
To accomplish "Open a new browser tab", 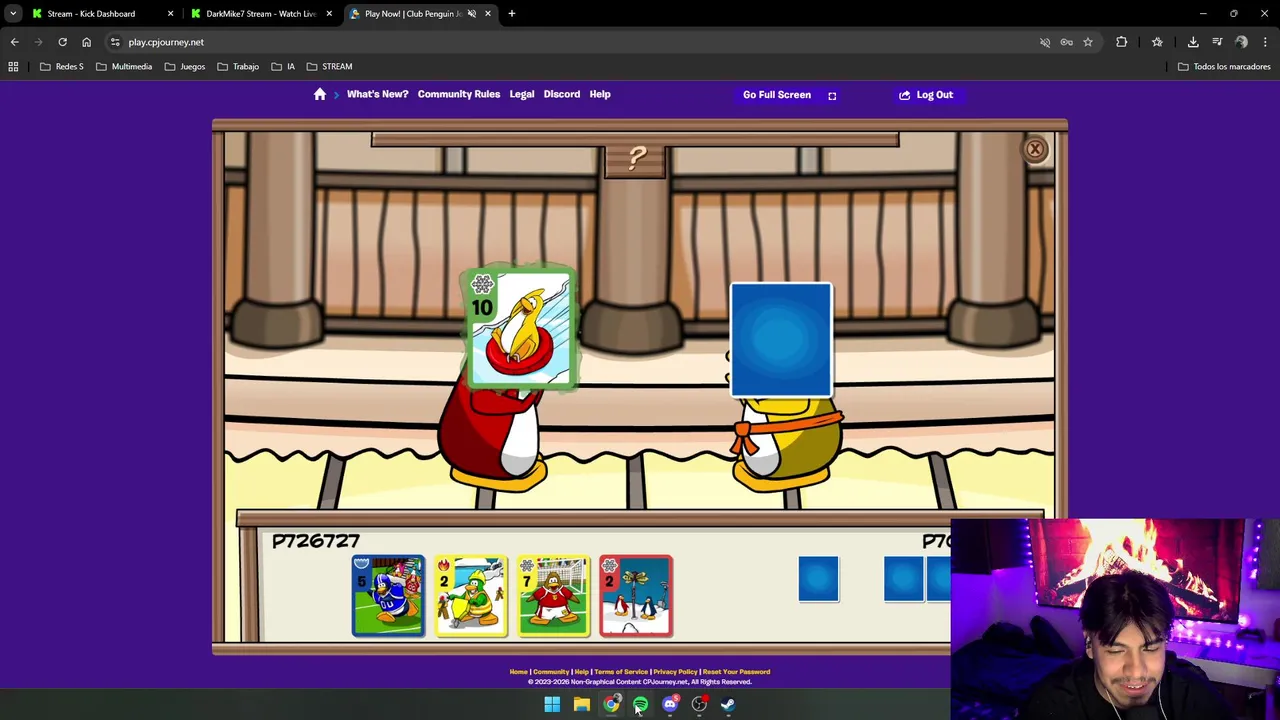I will pos(511,14).
